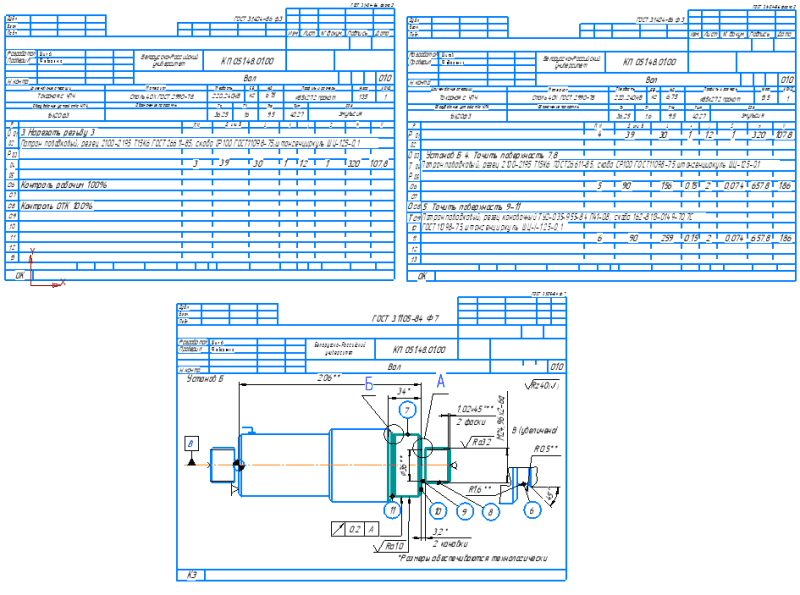Select the R0,5** radius label
Viewport: 800px width, 595px height.
tap(546, 449)
